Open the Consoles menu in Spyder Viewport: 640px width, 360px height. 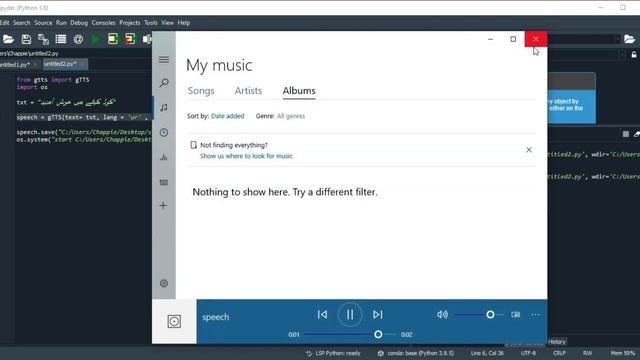[x=103, y=23]
